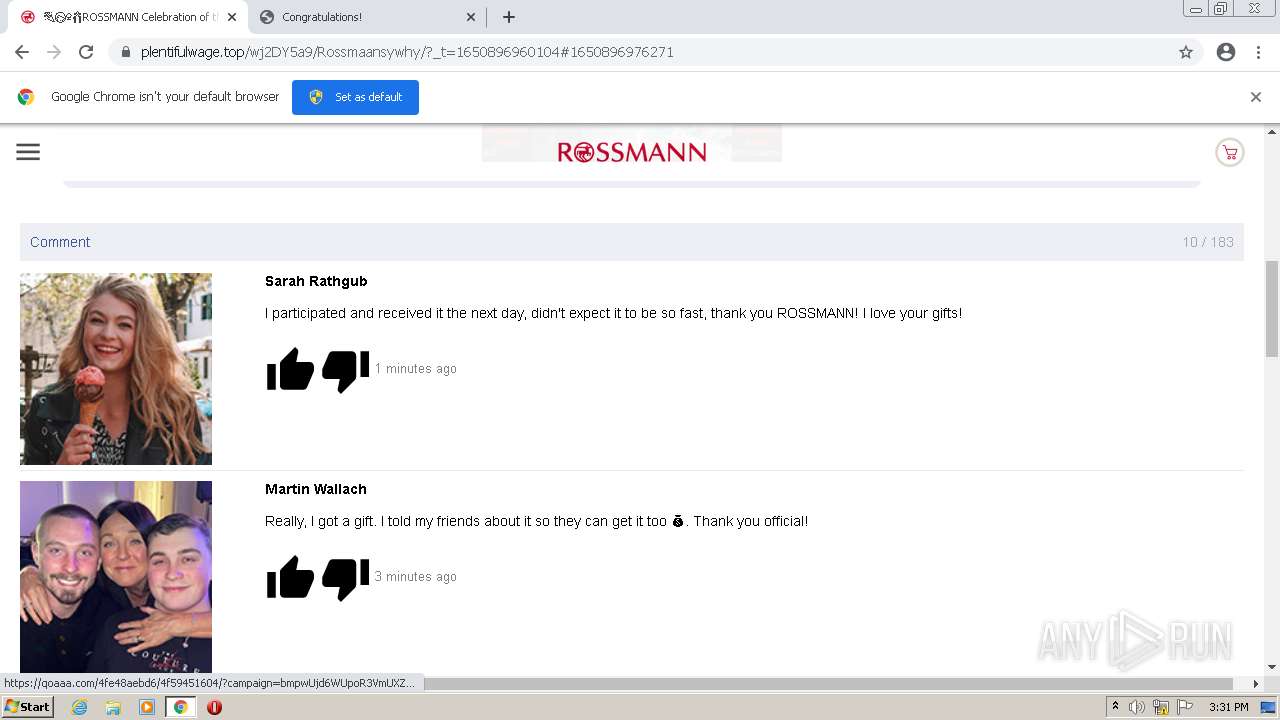Select the Chrome taskbar button

(180, 707)
